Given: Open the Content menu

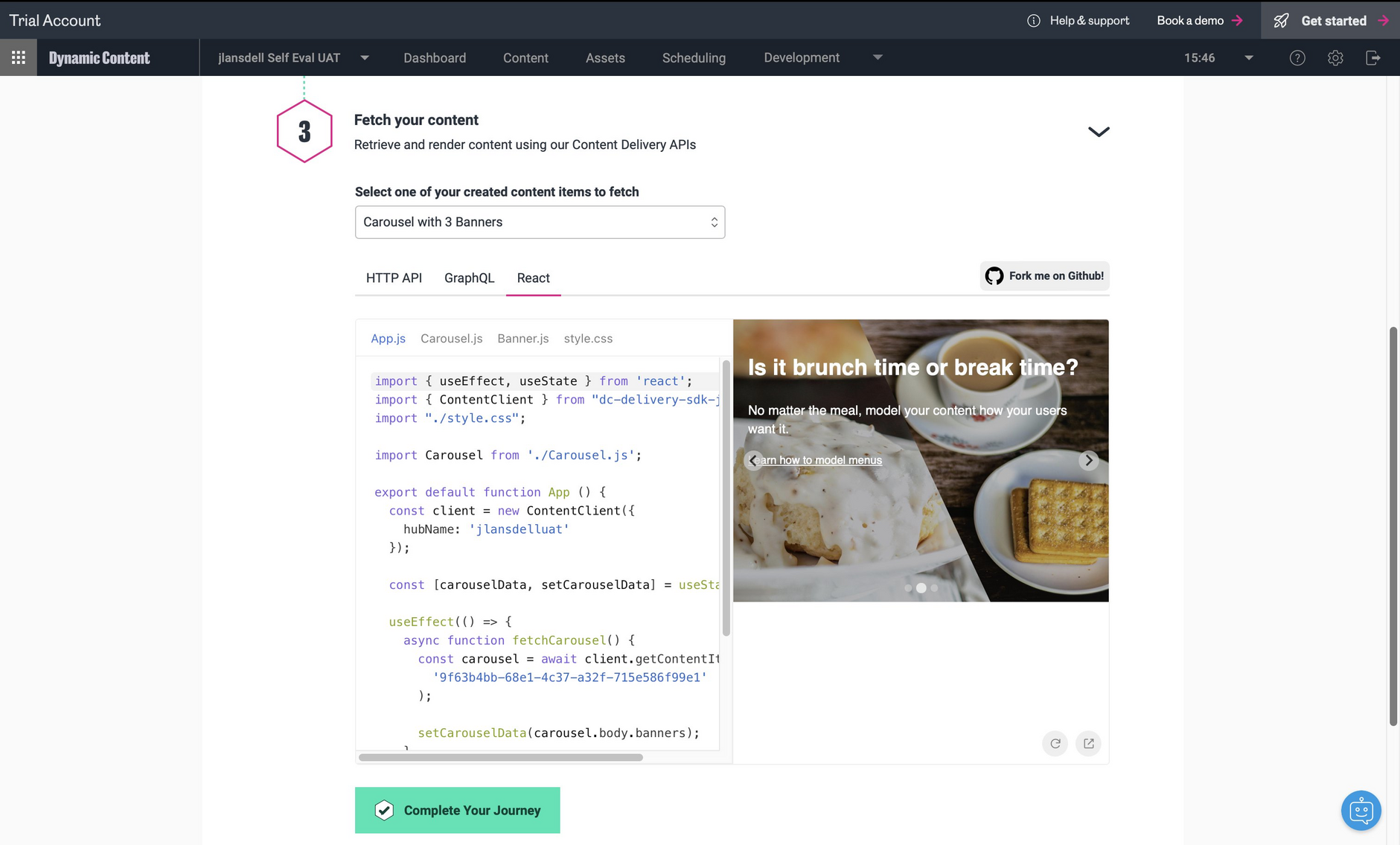Looking at the screenshot, I should point(525,58).
